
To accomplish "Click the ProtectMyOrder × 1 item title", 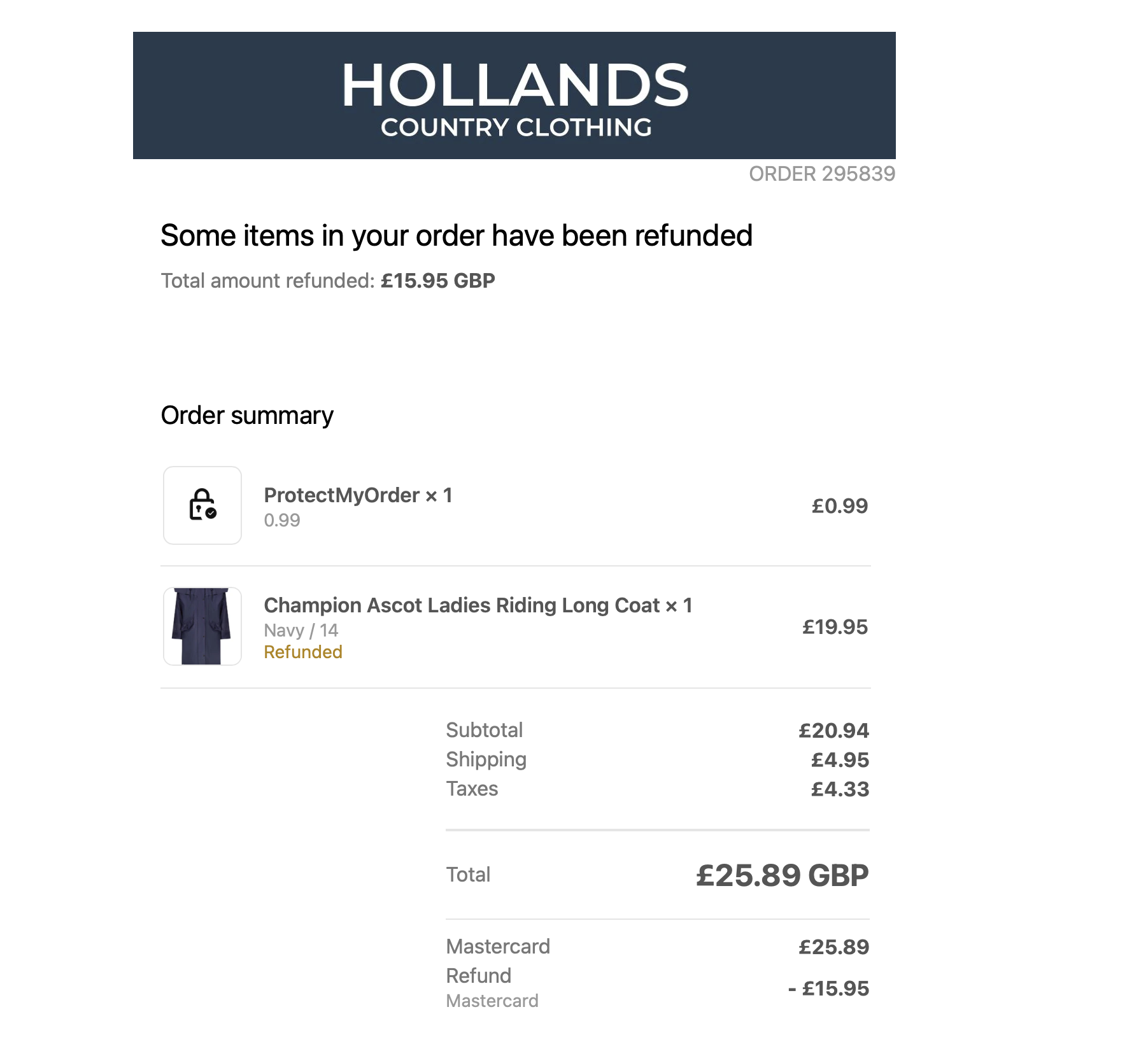I will (358, 495).
